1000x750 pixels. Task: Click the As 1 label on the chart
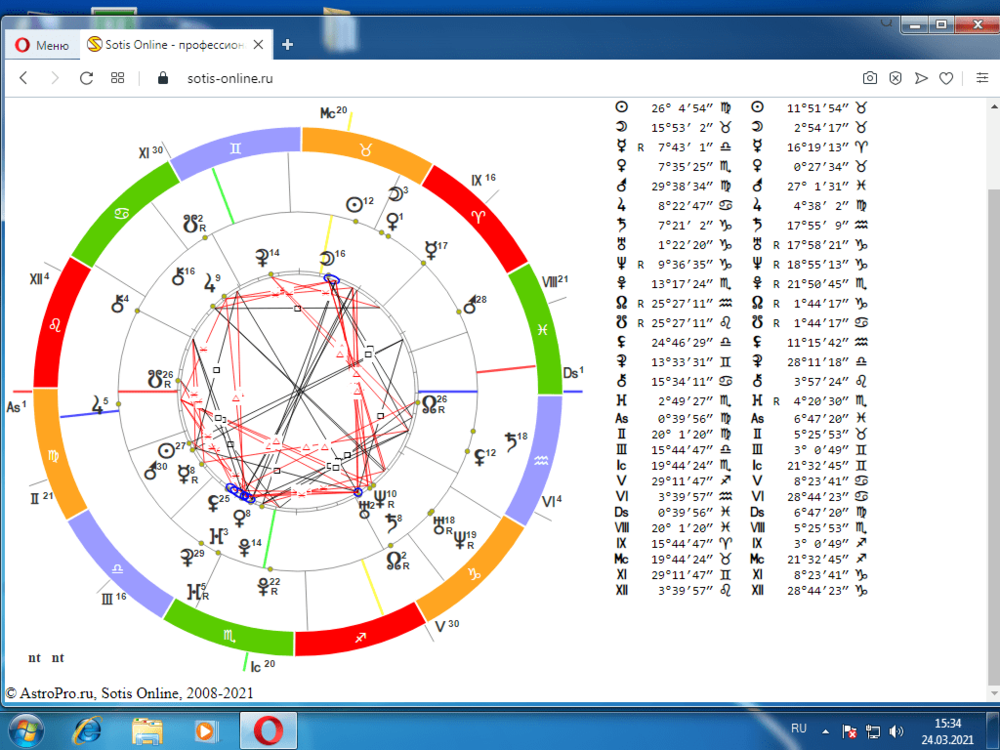pos(17,406)
